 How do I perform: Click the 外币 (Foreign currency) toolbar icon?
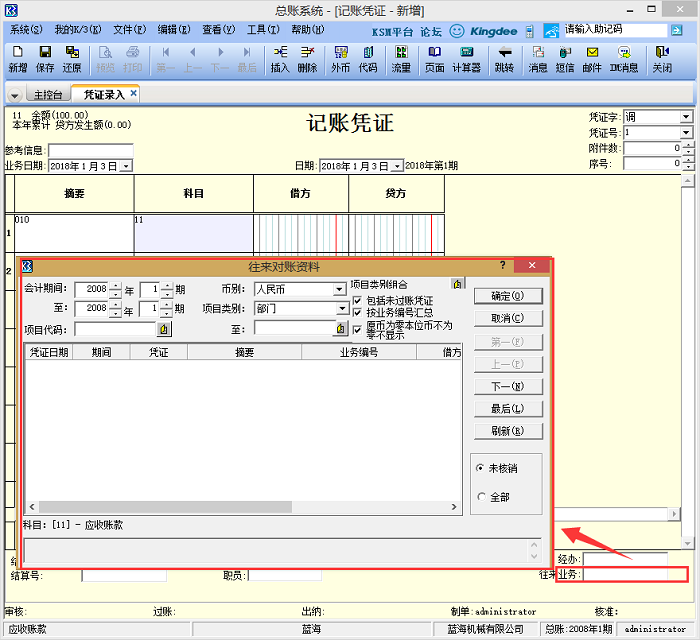click(x=340, y=59)
